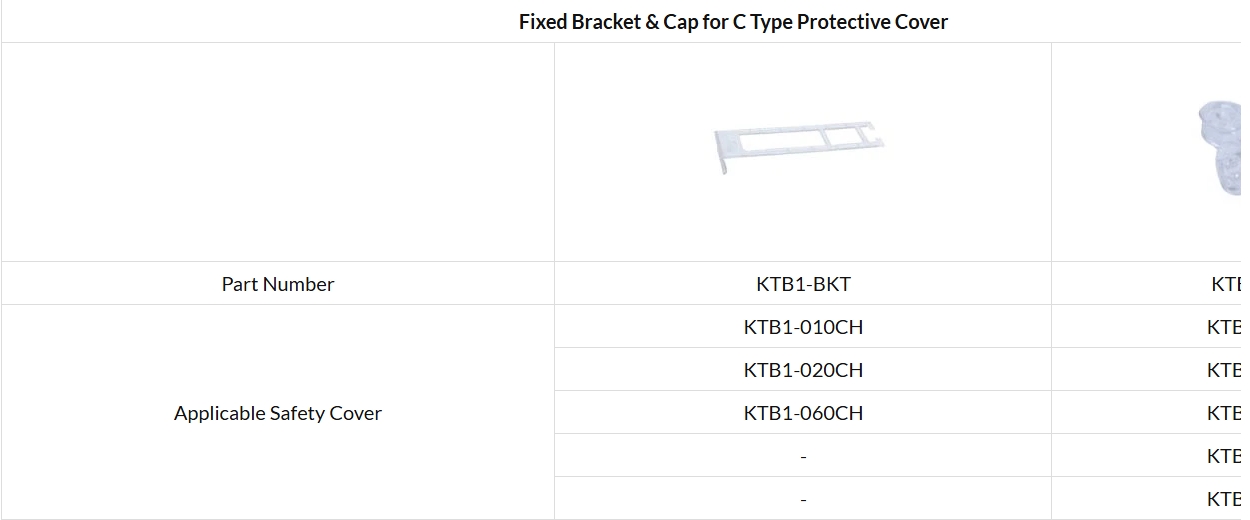1250x520 pixels.
Task: Select the KTB1-020CH cell
Action: point(803,370)
